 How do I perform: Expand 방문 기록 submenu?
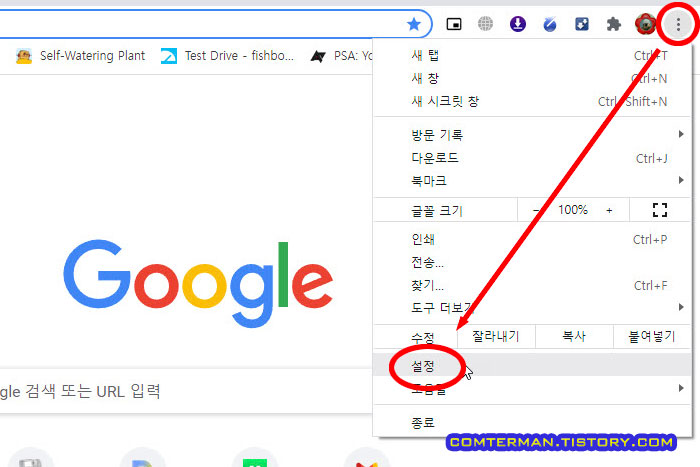coord(532,134)
